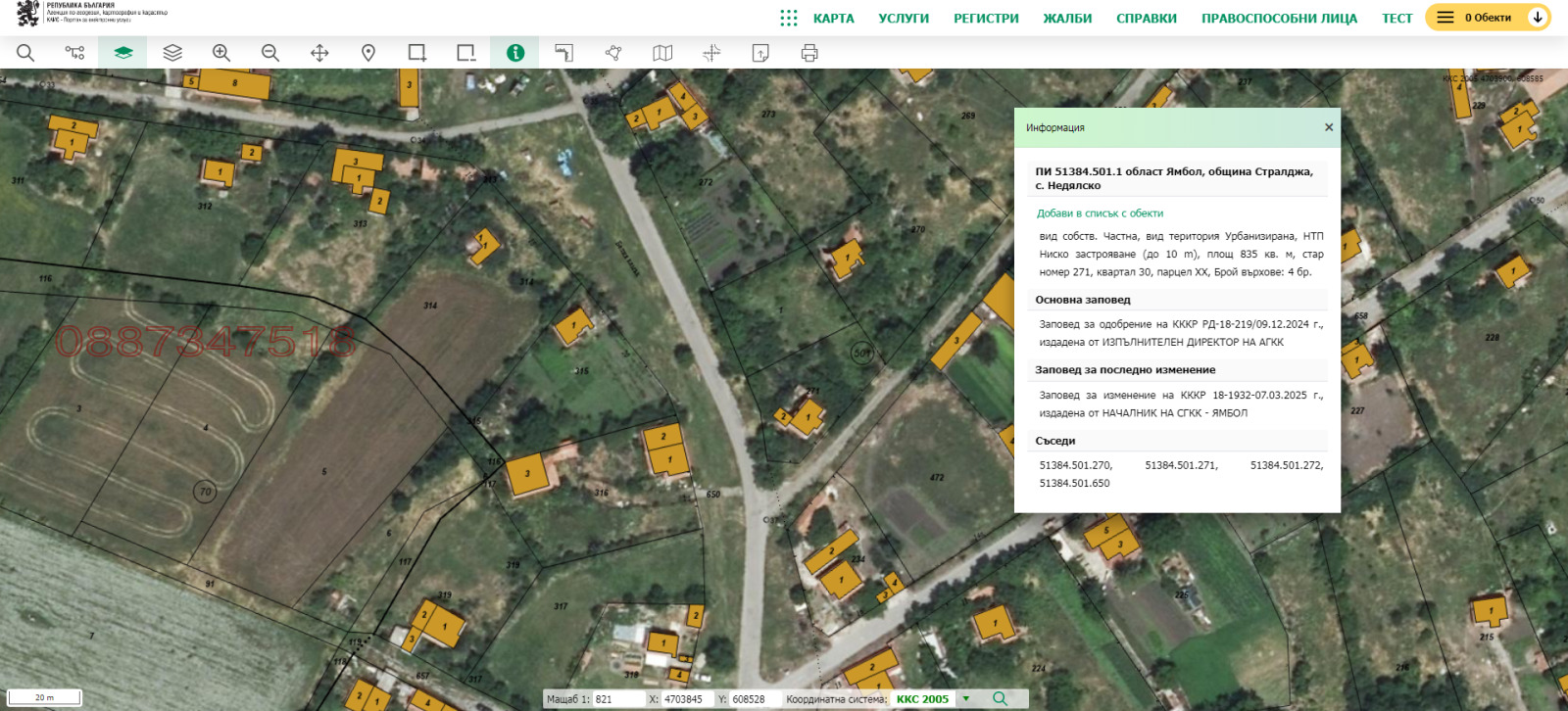Open the folded map icon tool
Viewport: 1568px width, 711px height.
(x=662, y=53)
